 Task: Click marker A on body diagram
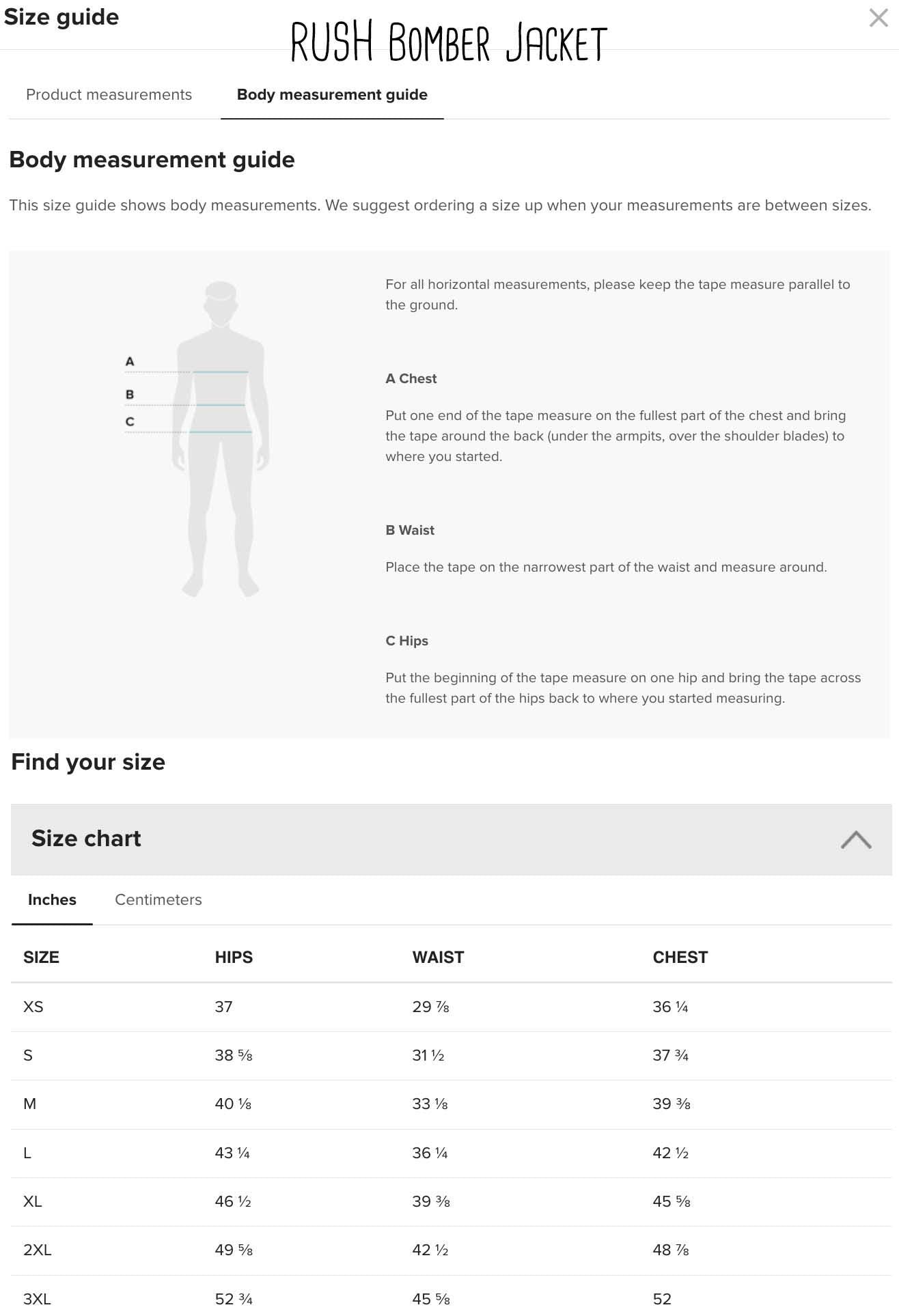[x=130, y=361]
